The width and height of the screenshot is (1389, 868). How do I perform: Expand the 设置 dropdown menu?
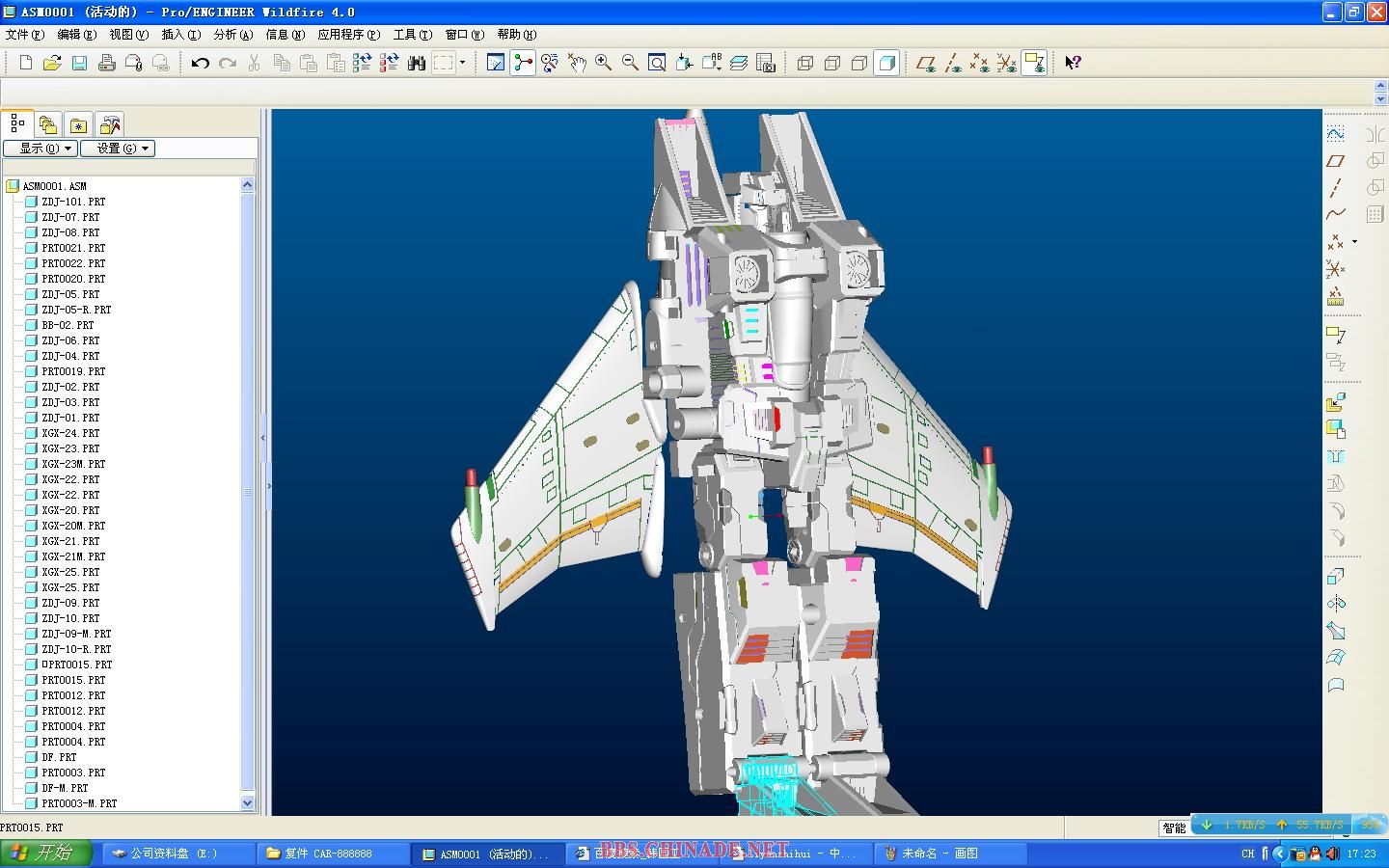117,149
